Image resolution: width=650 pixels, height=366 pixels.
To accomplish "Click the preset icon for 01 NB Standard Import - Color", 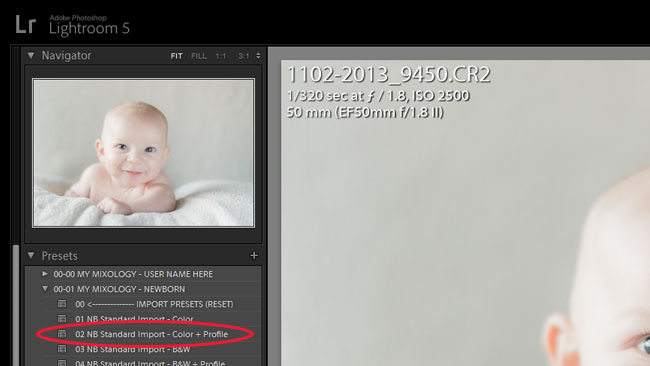I will (62, 319).
